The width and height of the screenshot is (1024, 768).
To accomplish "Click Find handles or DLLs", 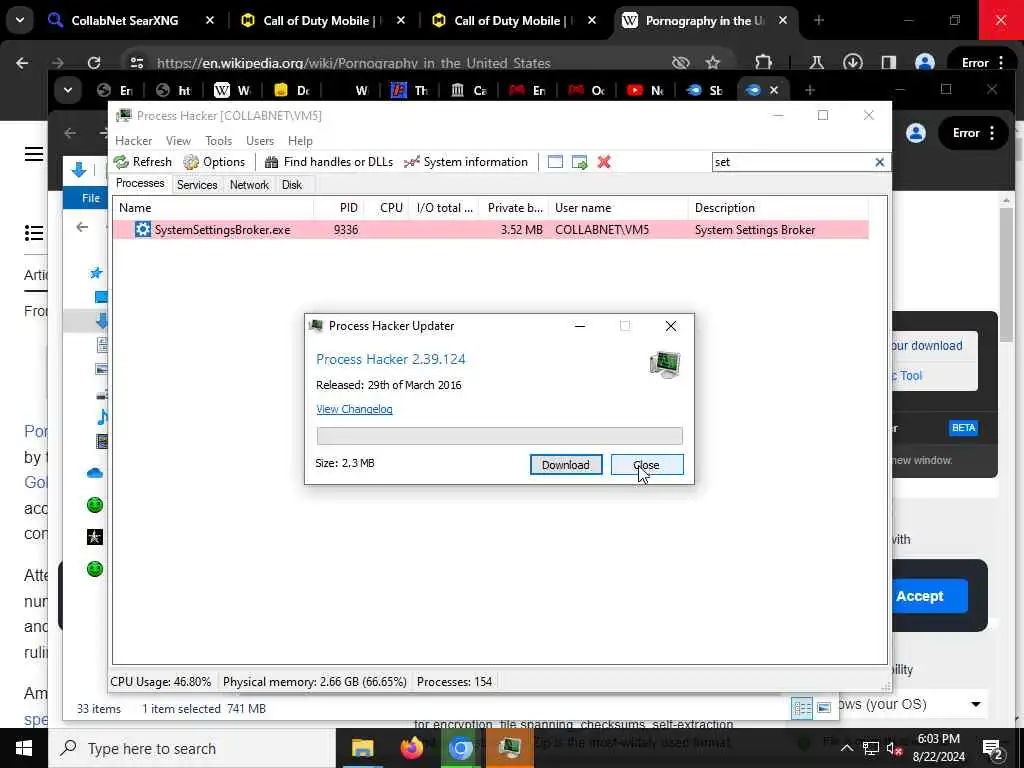I will pyautogui.click(x=329, y=162).
